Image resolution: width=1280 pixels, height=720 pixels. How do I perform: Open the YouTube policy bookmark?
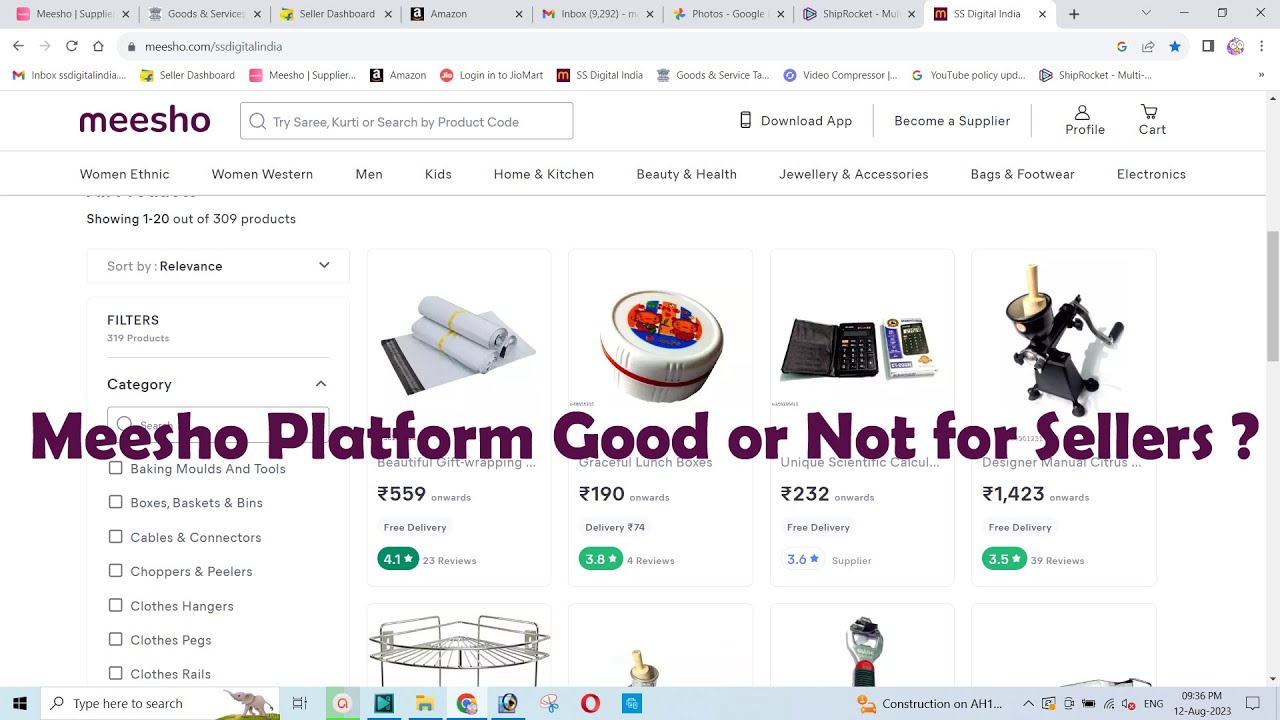coord(968,75)
